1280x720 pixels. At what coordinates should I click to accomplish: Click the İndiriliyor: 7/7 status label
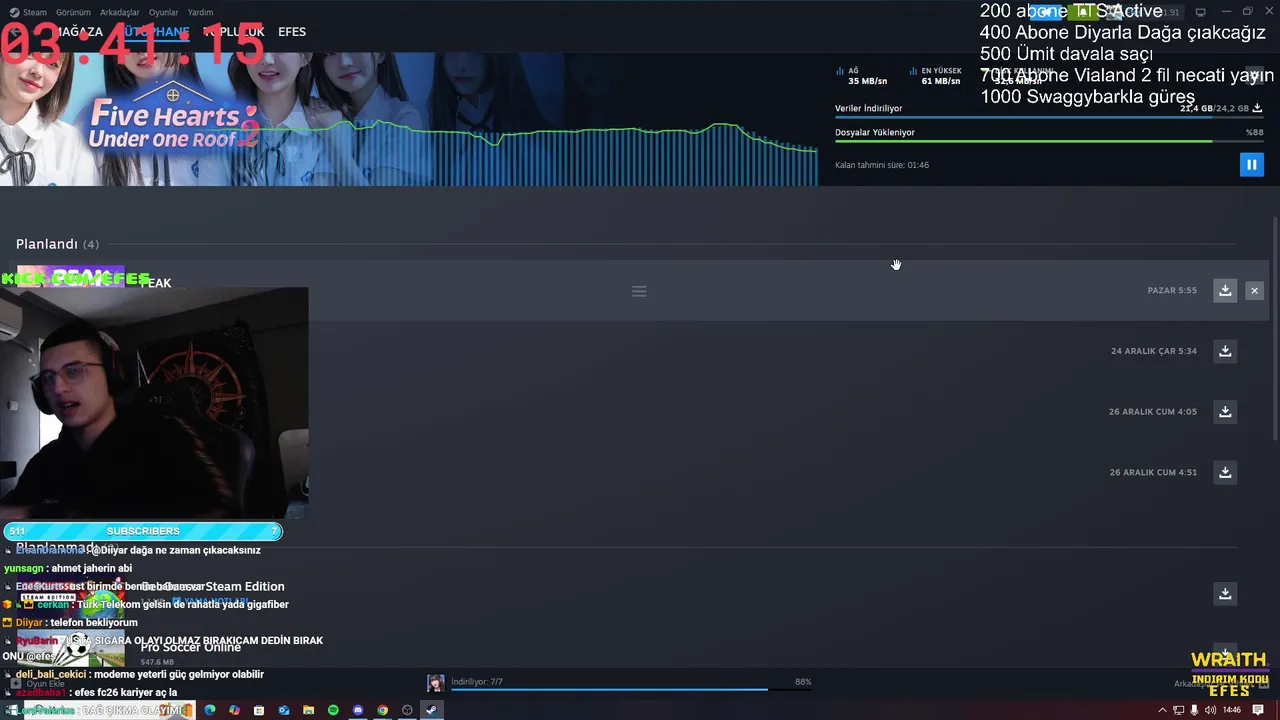[477, 681]
